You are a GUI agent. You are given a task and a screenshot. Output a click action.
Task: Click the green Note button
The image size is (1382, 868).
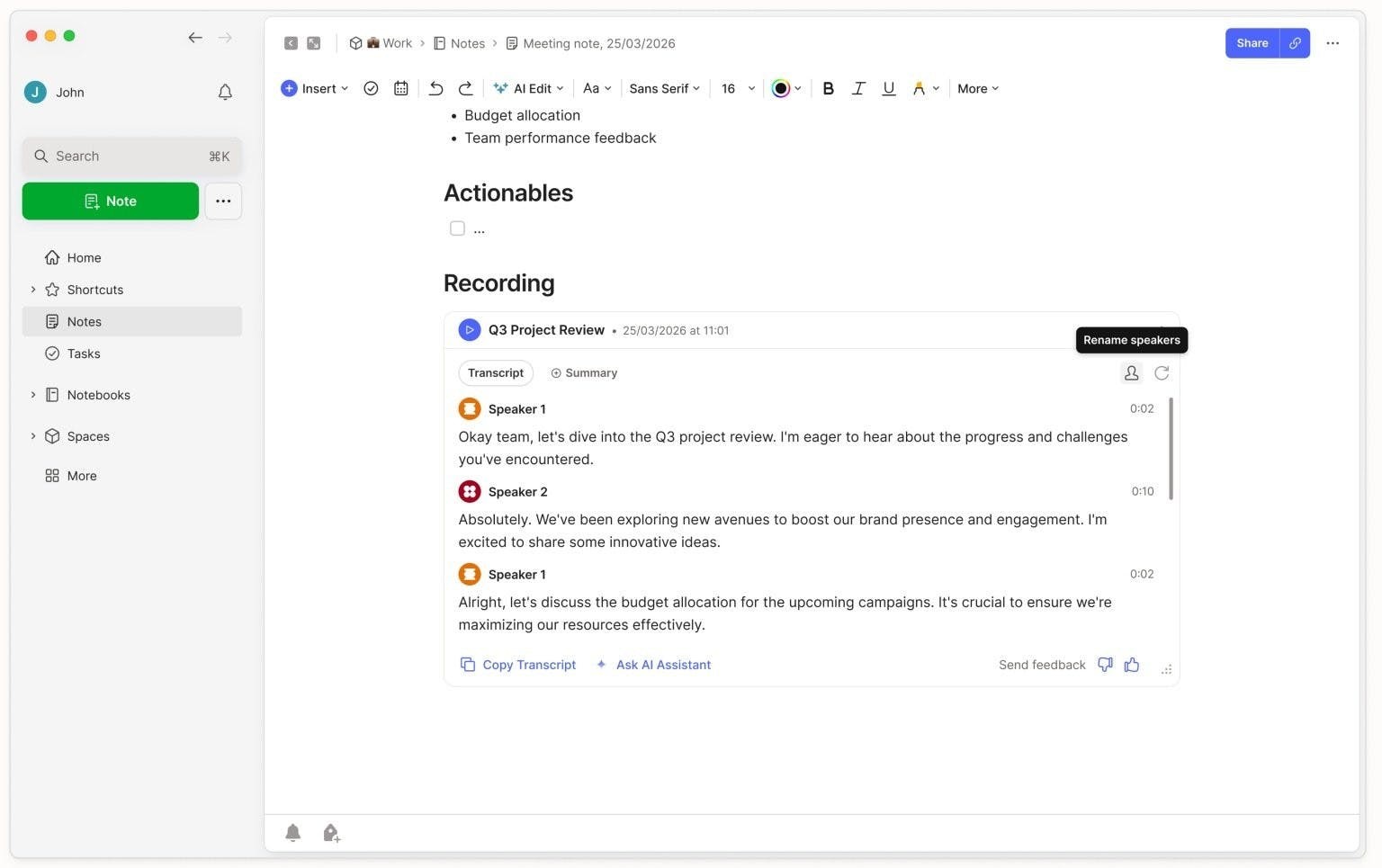tap(111, 201)
